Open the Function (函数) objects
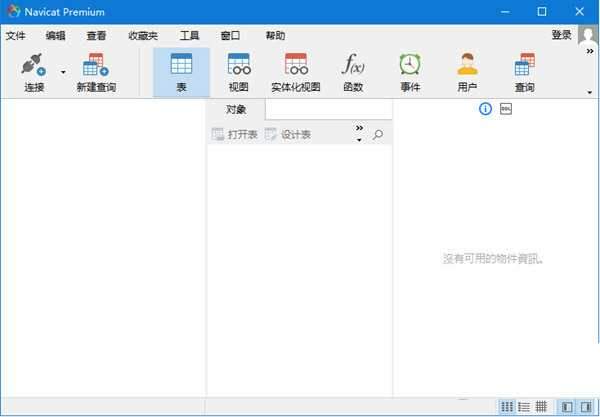The width and height of the screenshot is (600, 417). [x=353, y=68]
